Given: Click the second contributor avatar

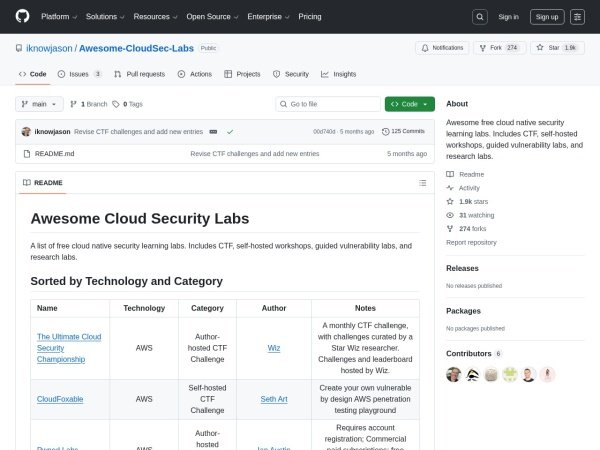Looking at the screenshot, I should (x=472, y=374).
